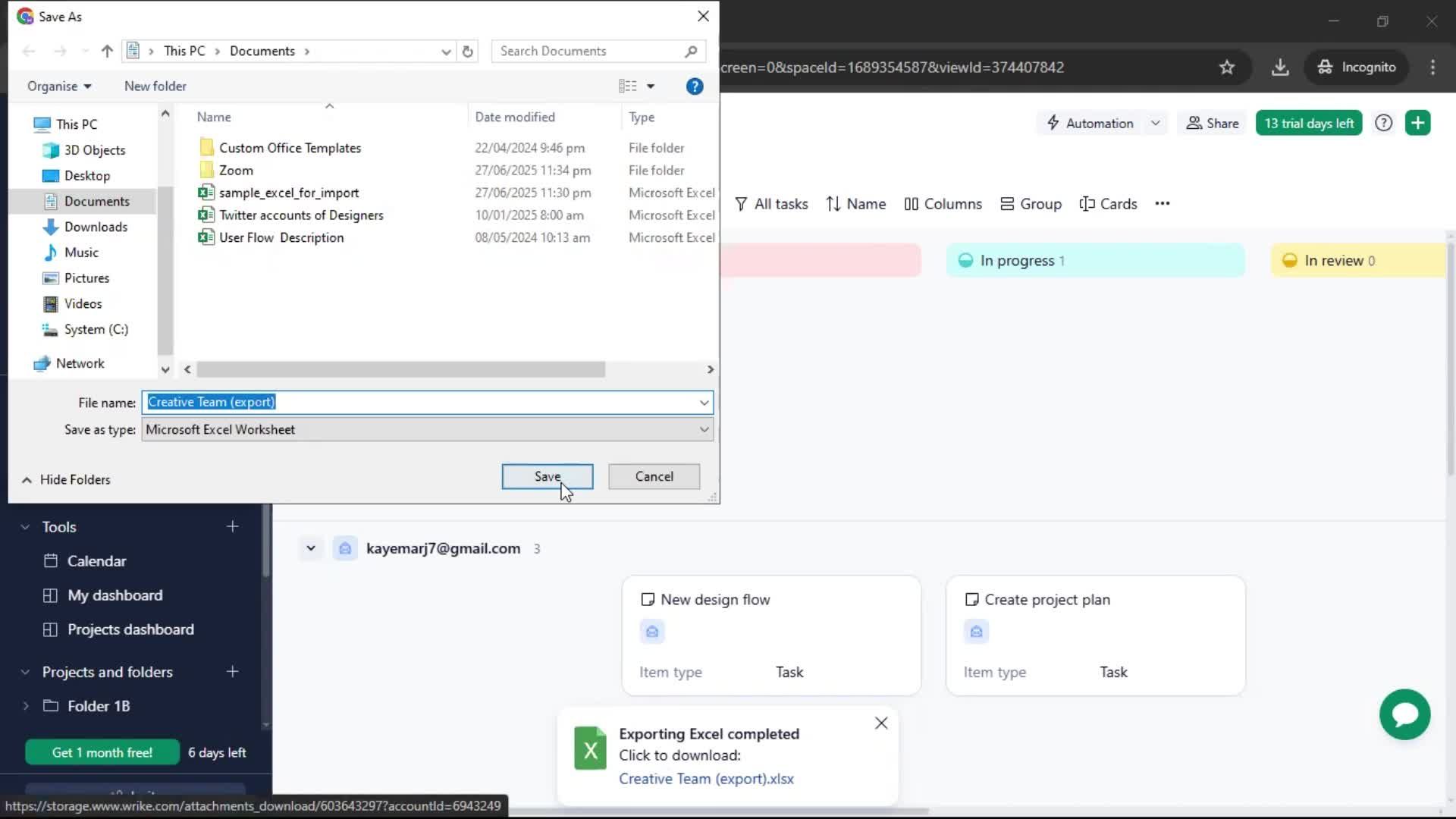Screen dimensions: 1456x819
Task: Select This PC in navigation tree
Action: click(x=77, y=124)
